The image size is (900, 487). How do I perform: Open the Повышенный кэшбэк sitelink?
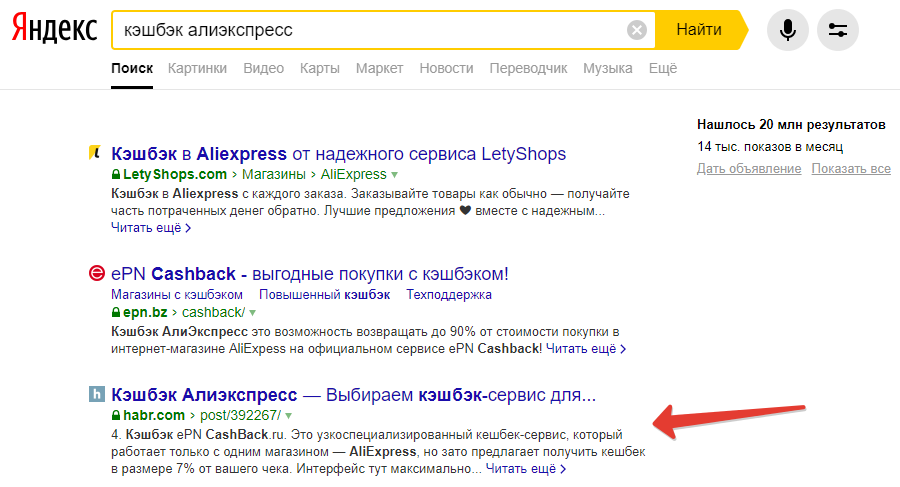pos(324,295)
